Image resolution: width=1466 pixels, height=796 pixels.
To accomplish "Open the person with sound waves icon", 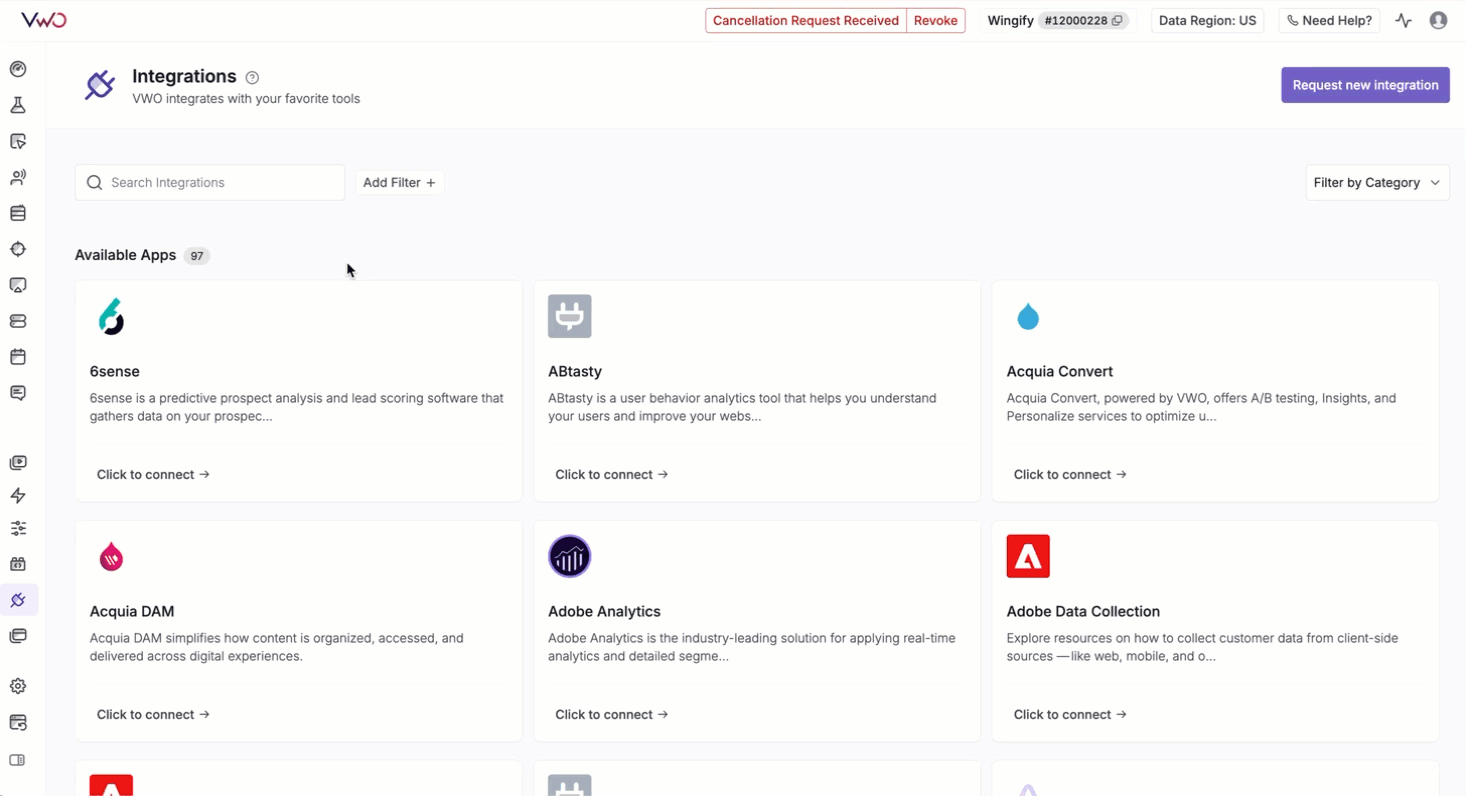I will (18, 177).
